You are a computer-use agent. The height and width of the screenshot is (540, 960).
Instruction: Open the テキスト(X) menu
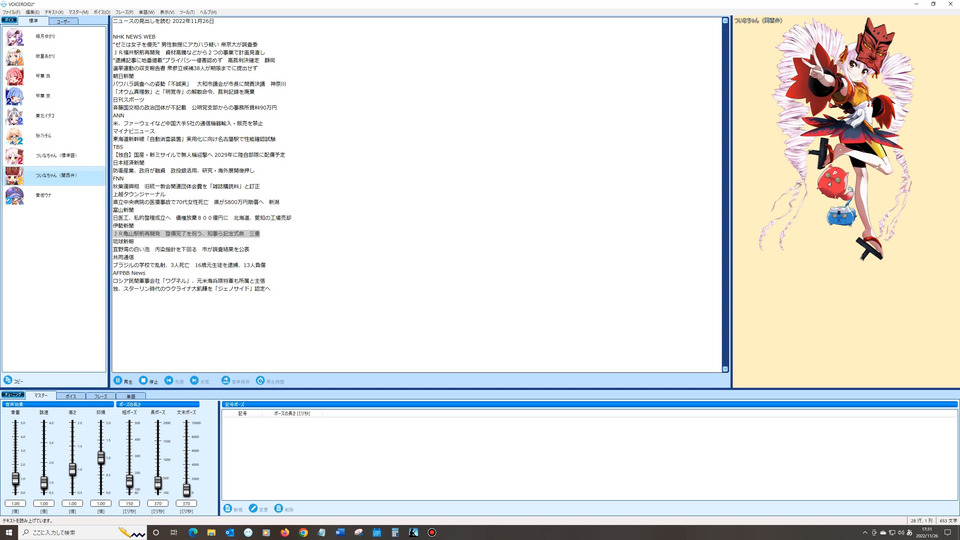coord(54,12)
